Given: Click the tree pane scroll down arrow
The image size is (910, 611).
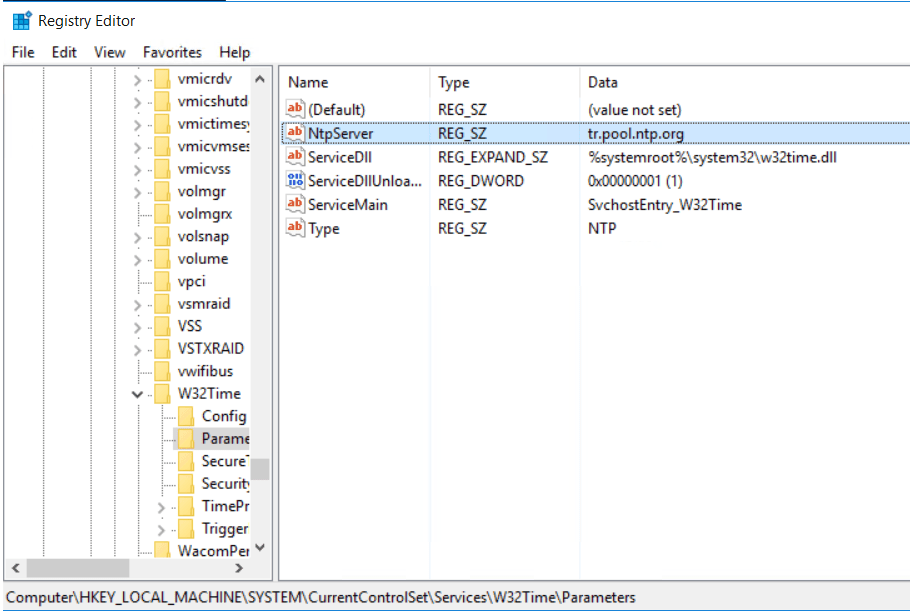Looking at the screenshot, I should 260,547.
